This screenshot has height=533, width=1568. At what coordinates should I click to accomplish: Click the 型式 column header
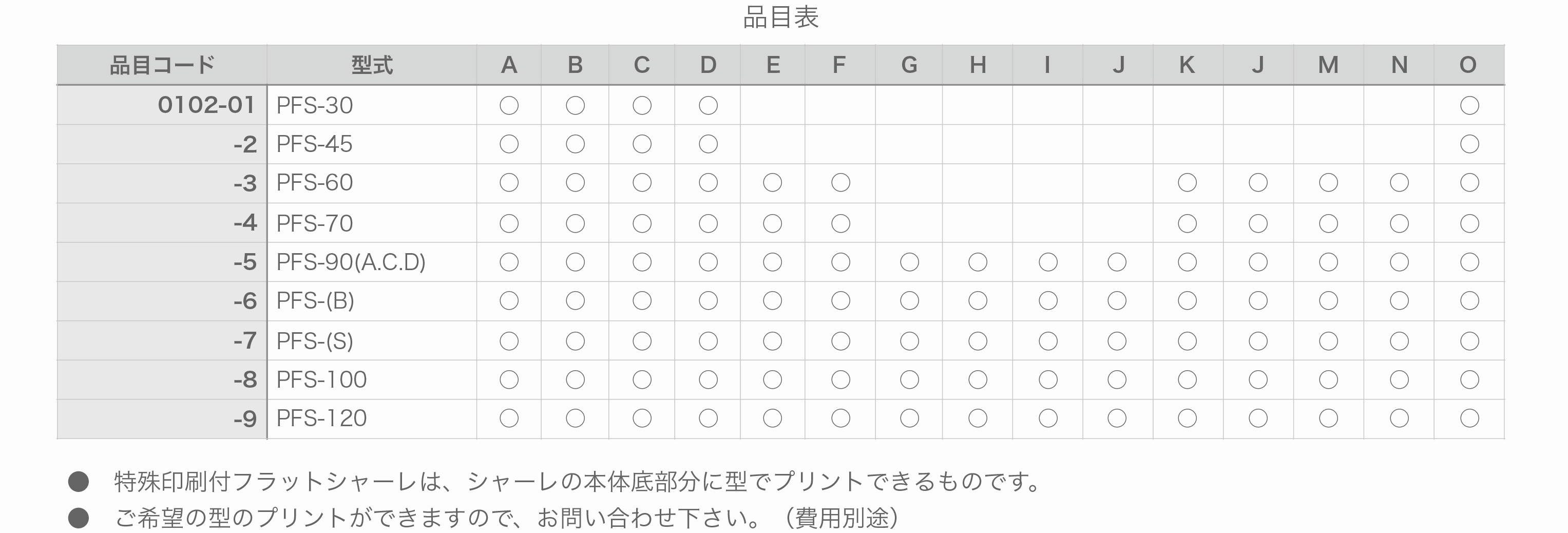click(x=372, y=65)
